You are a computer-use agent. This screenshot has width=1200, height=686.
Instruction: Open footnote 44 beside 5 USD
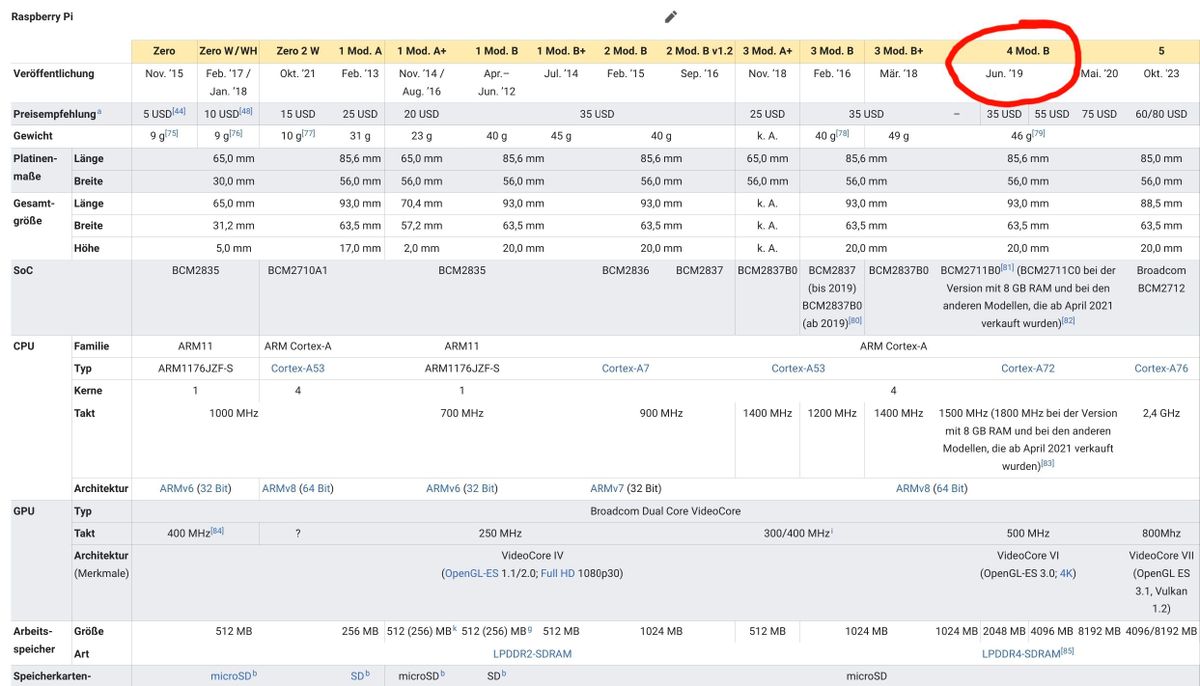(x=178, y=110)
